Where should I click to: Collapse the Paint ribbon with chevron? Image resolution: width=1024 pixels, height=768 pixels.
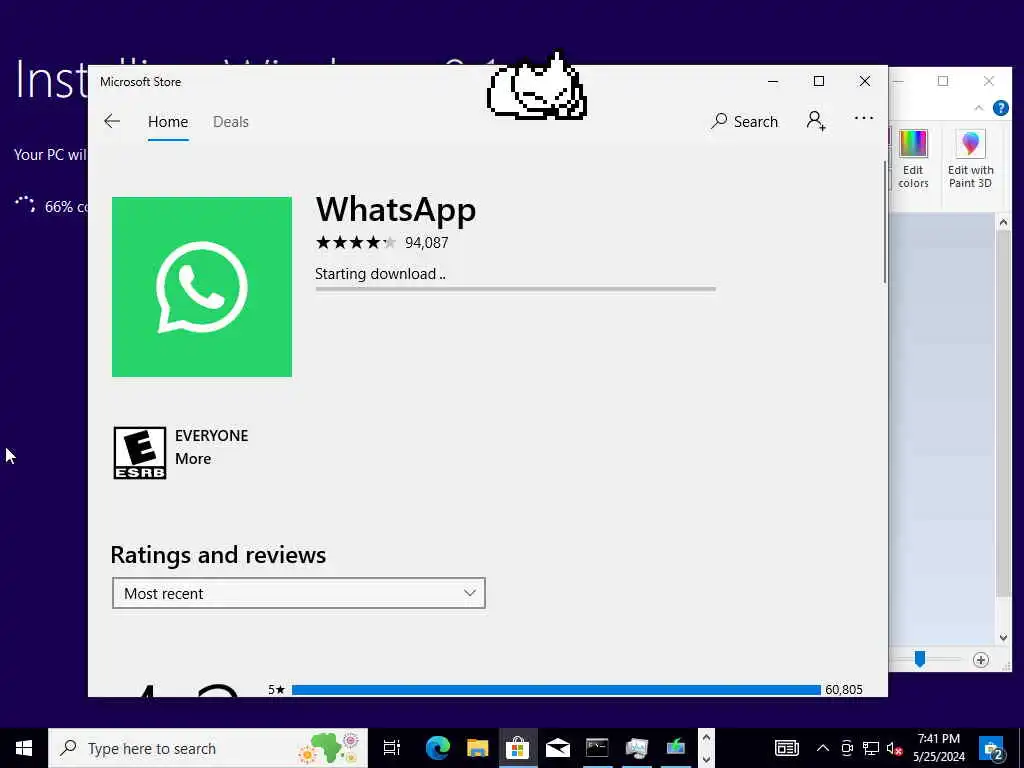point(978,108)
